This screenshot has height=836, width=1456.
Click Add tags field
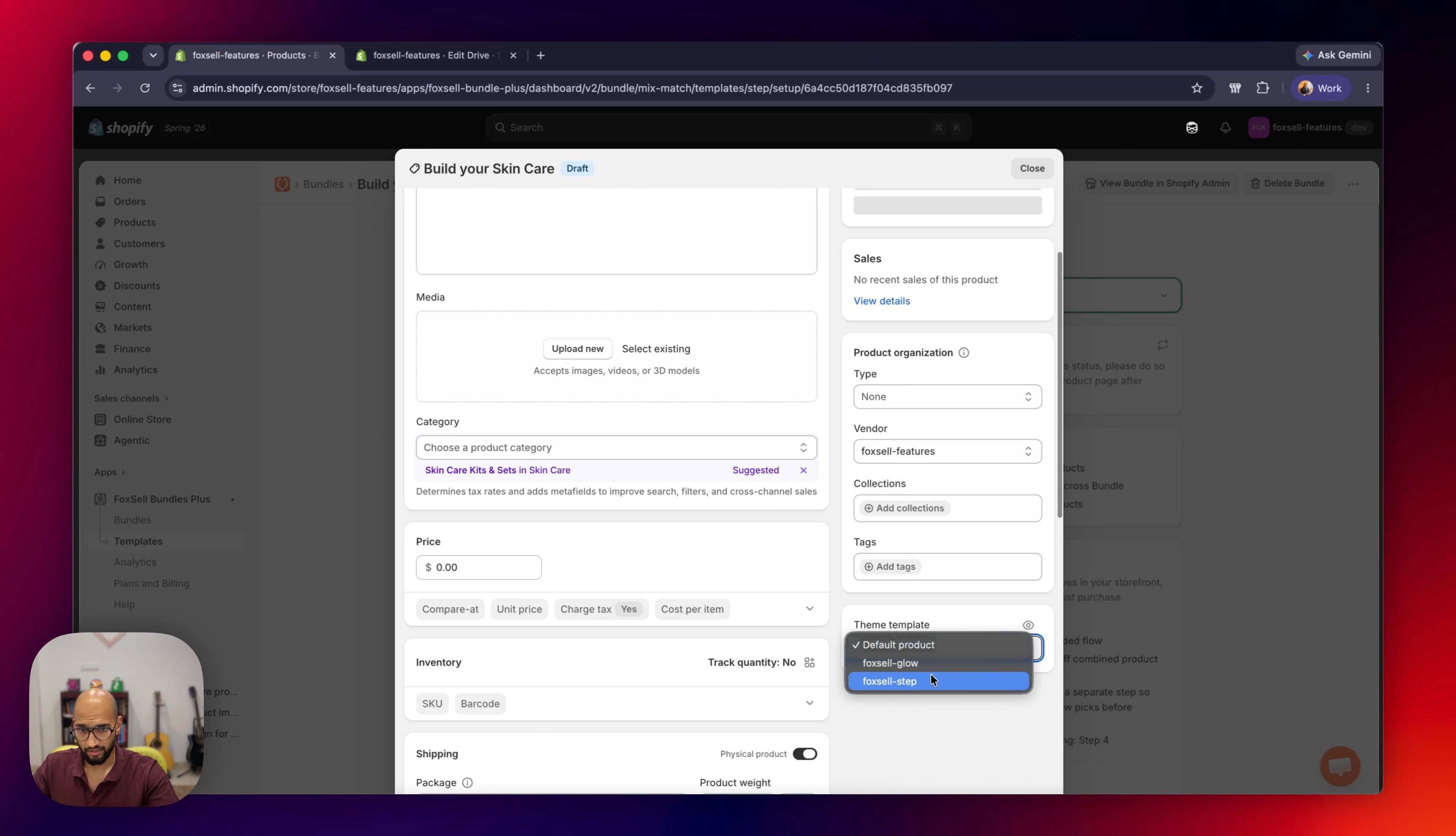[x=947, y=567]
